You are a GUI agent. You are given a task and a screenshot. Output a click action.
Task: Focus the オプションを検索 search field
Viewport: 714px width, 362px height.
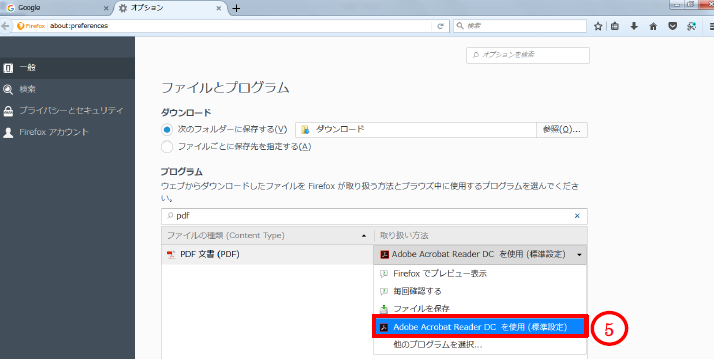pos(528,55)
